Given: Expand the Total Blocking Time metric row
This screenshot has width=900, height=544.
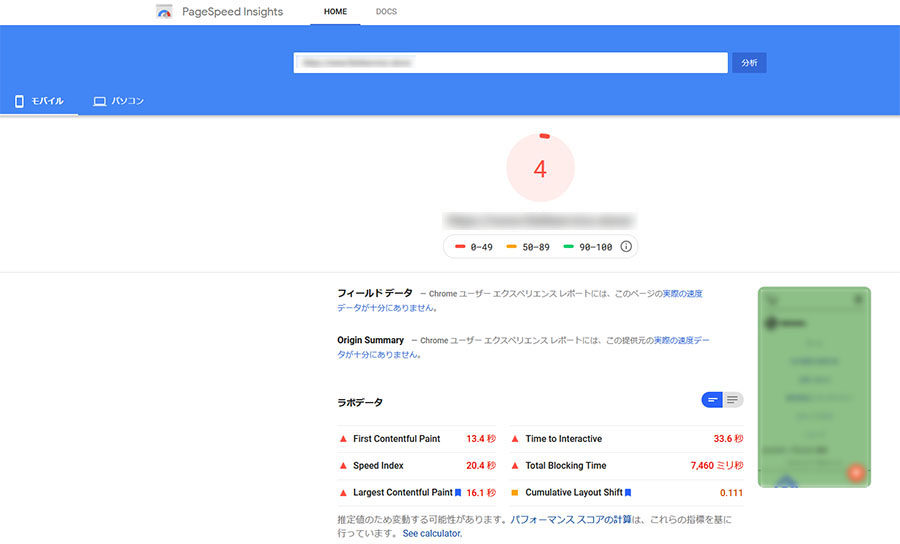Looking at the screenshot, I should [627, 466].
